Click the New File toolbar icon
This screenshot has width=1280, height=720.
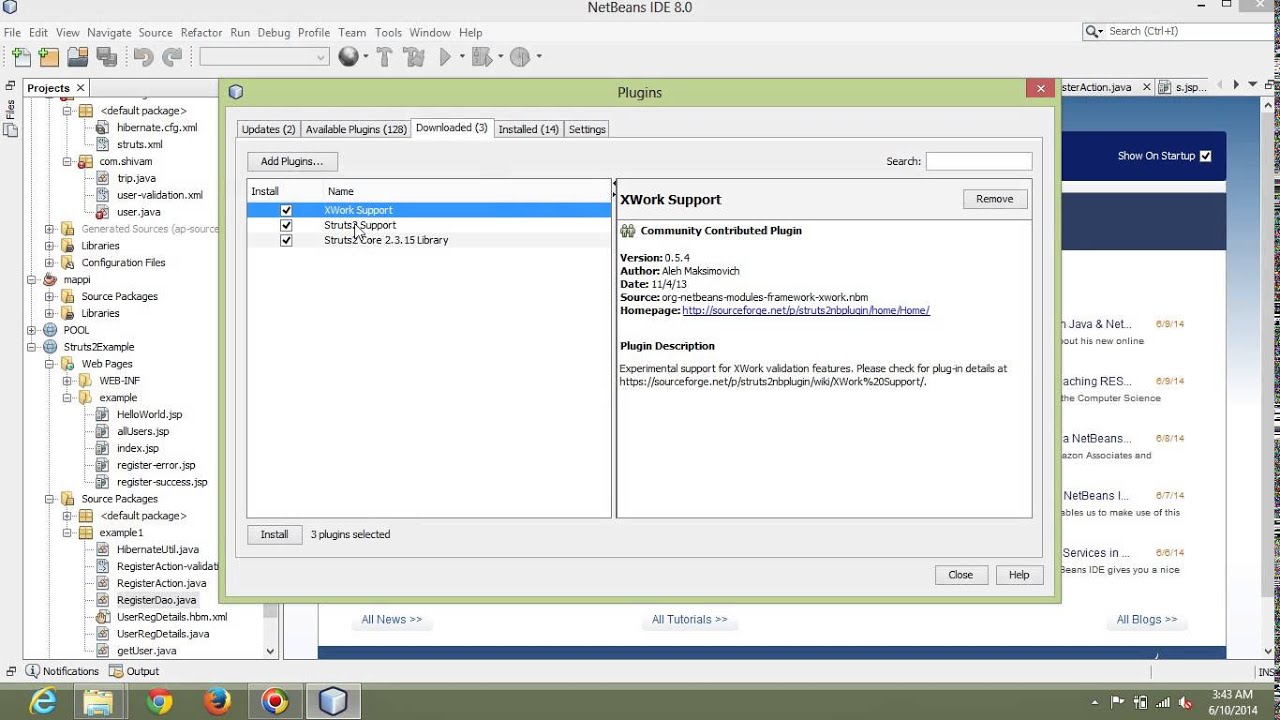[21, 57]
